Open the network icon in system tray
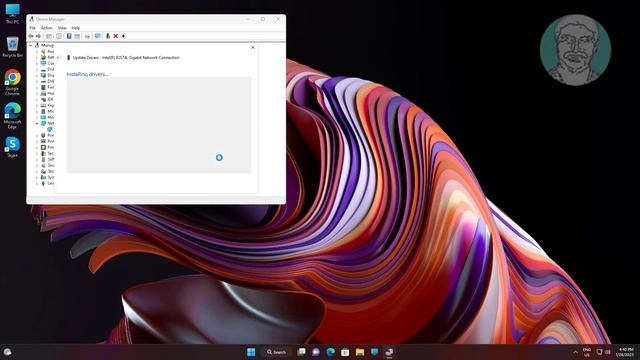This screenshot has height=360, width=640. 599,352
